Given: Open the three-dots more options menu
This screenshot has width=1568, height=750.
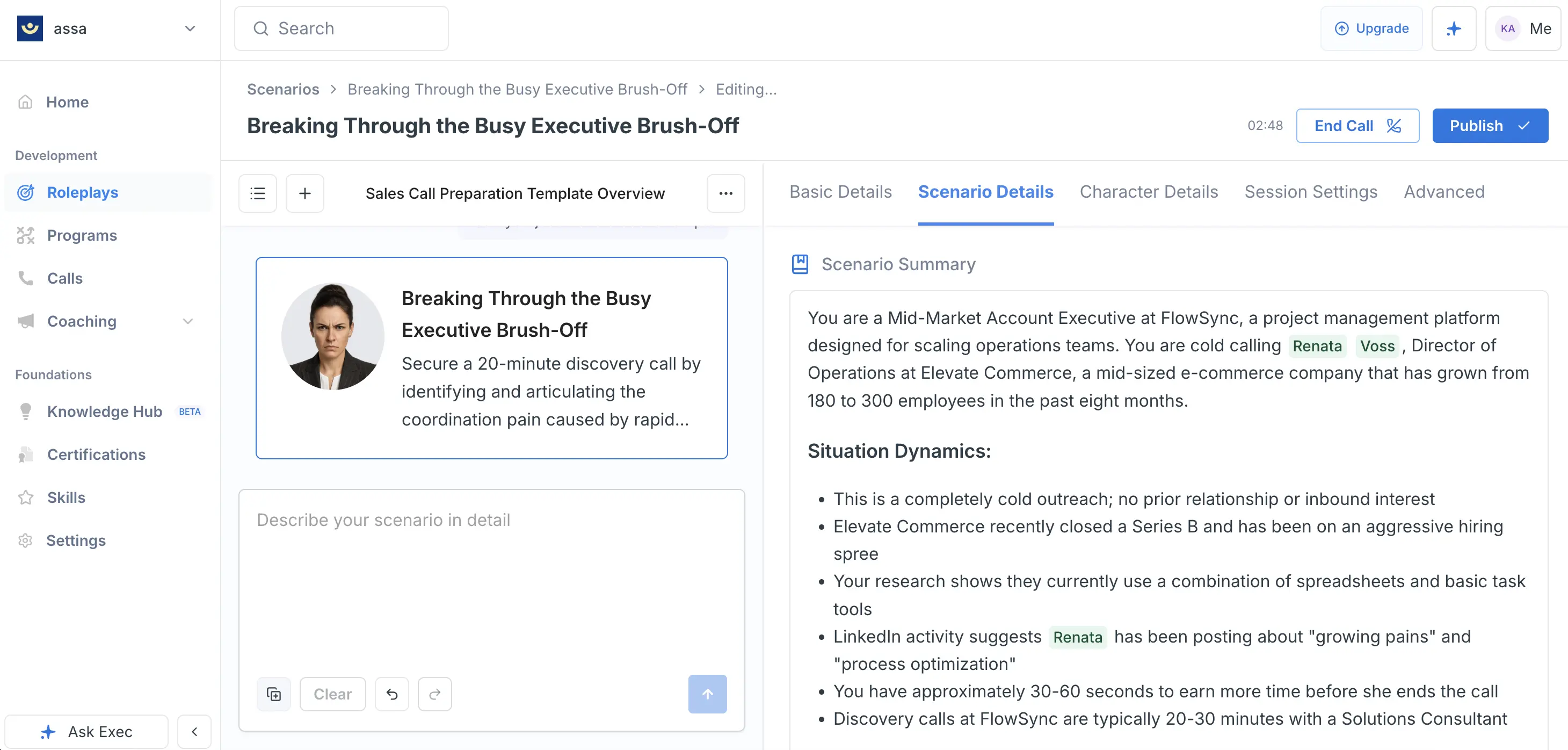Looking at the screenshot, I should [725, 193].
